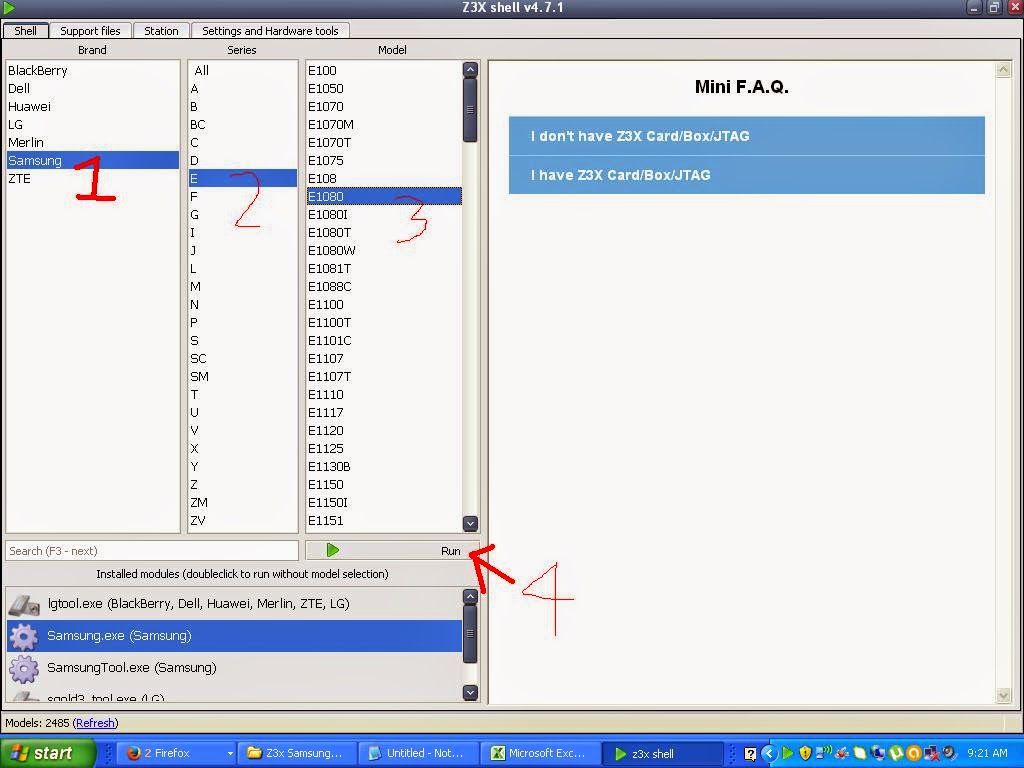Switch to Microsoft Excel on the taskbar

(x=540, y=753)
